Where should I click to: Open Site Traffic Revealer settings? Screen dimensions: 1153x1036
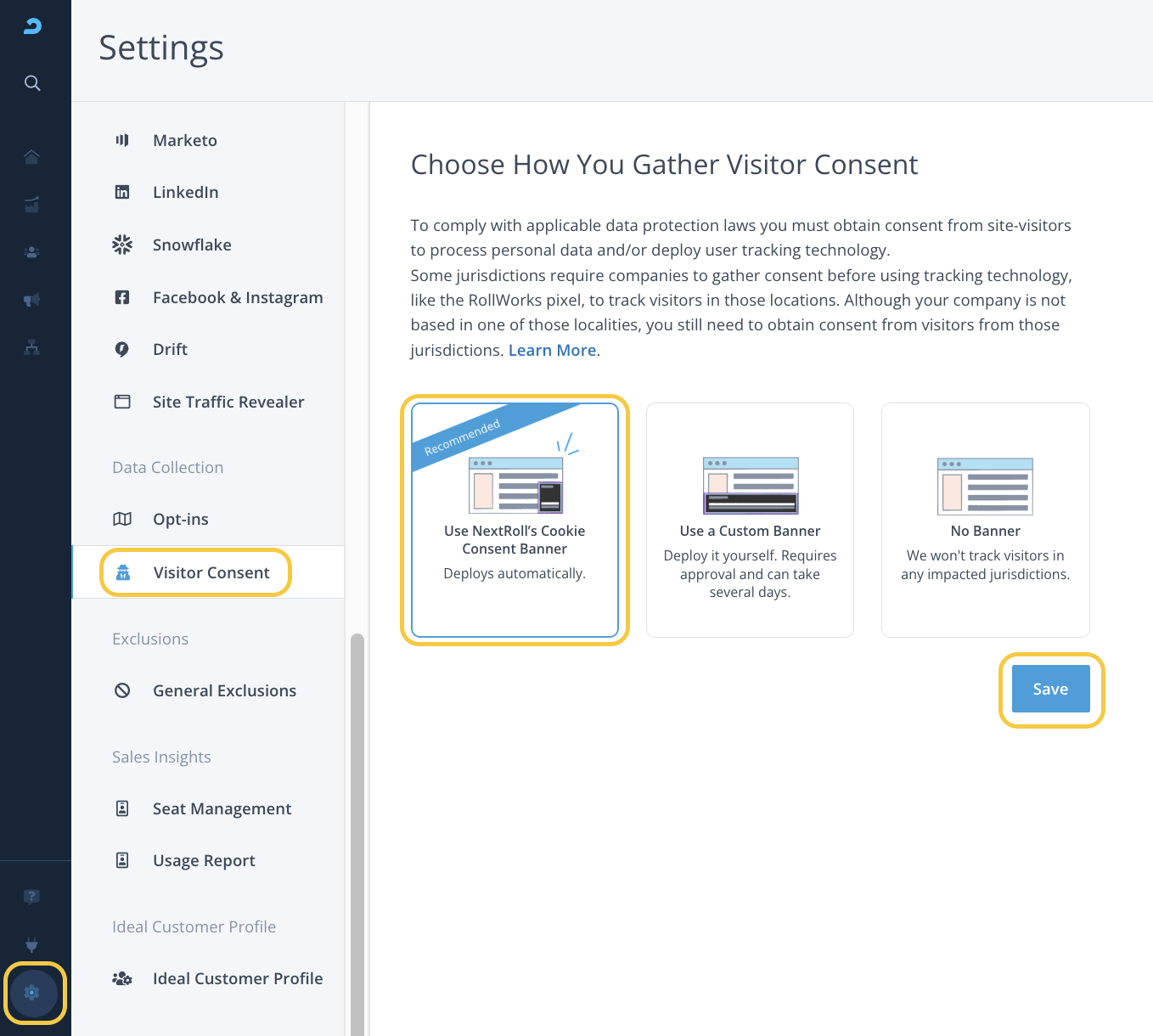(228, 403)
